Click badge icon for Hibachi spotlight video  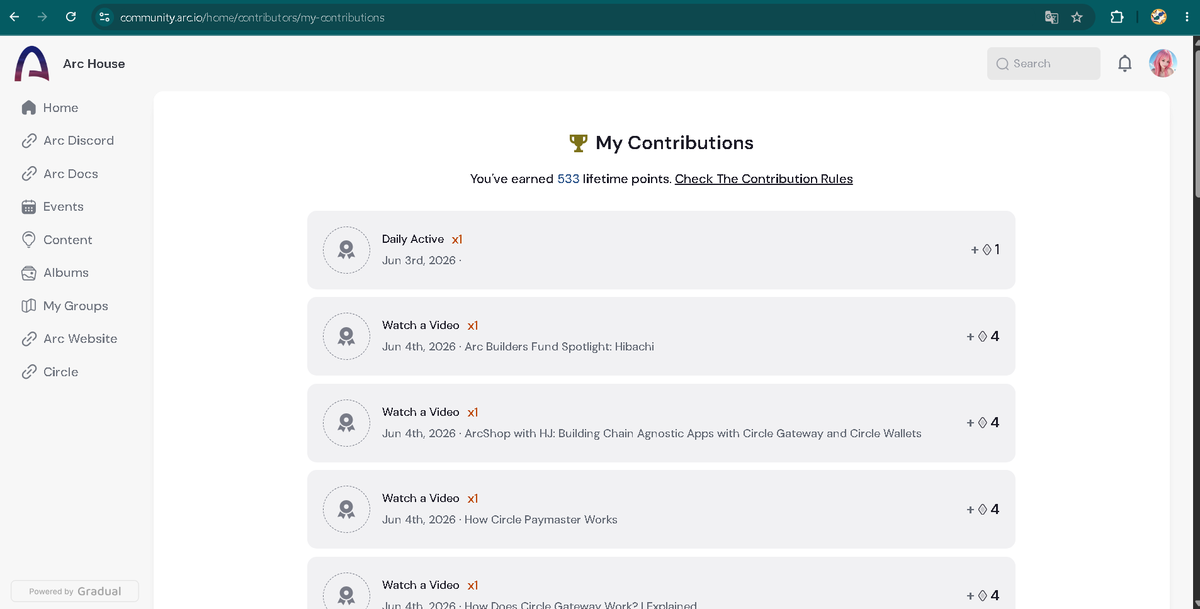point(346,336)
